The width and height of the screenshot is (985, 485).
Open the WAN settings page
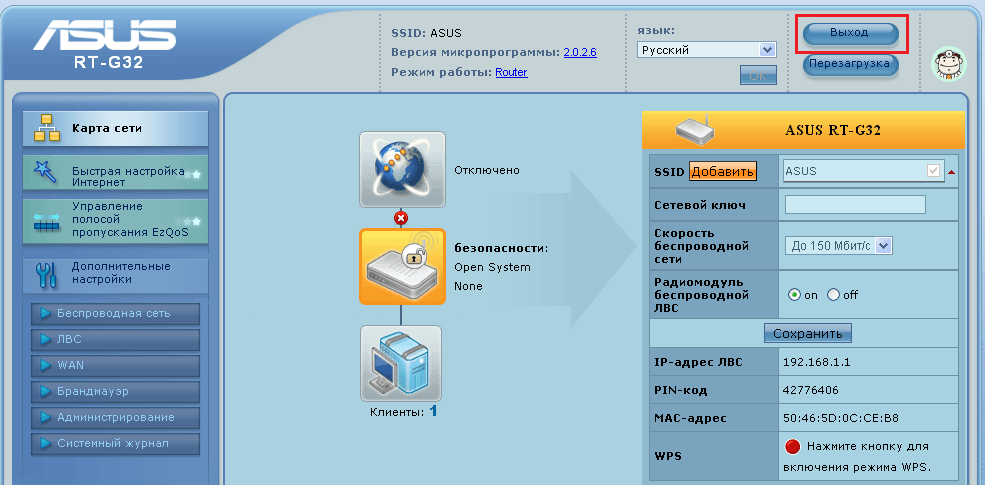click(116, 365)
